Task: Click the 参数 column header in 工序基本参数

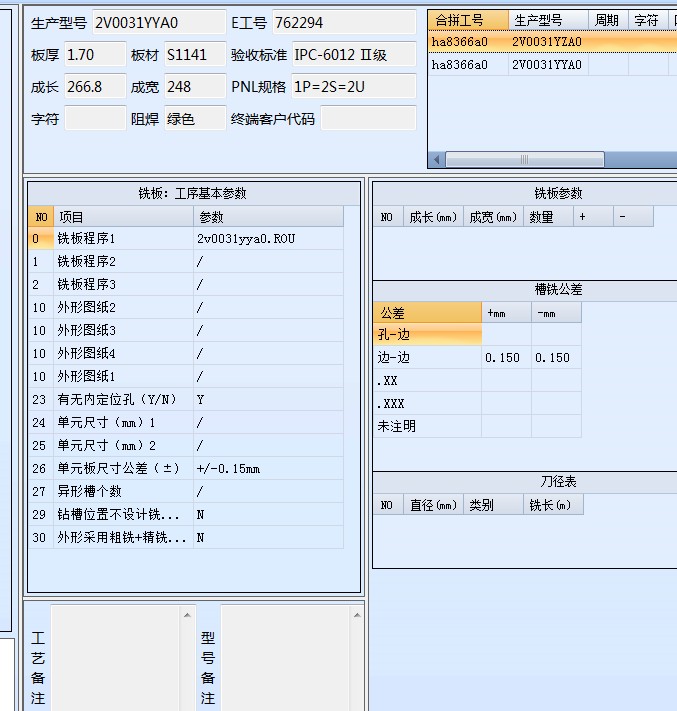Action: [x=268, y=217]
